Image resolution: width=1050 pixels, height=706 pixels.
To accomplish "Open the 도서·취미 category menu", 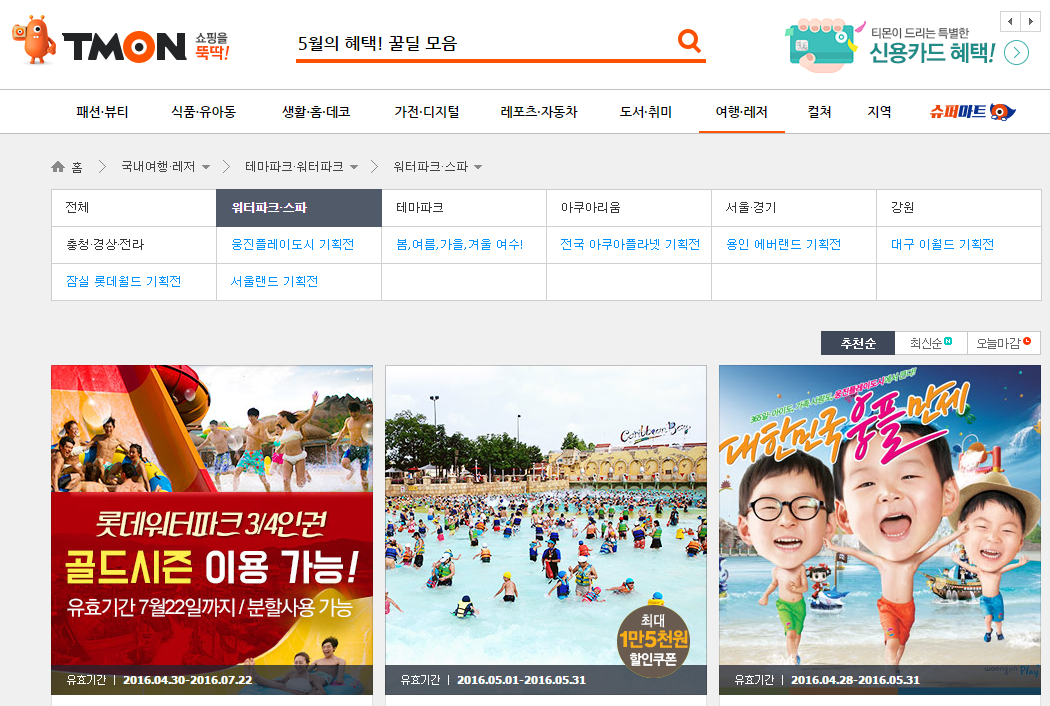I will coord(646,112).
